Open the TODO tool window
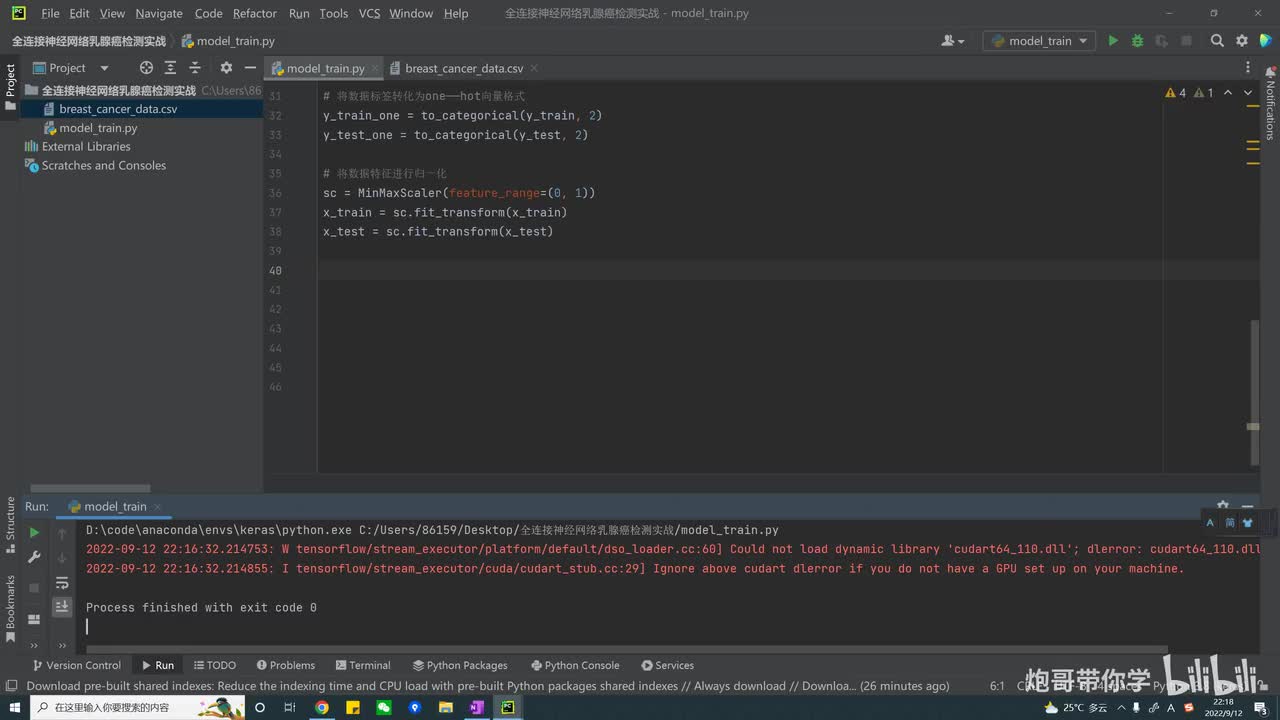This screenshot has width=1280, height=720. tap(215, 665)
